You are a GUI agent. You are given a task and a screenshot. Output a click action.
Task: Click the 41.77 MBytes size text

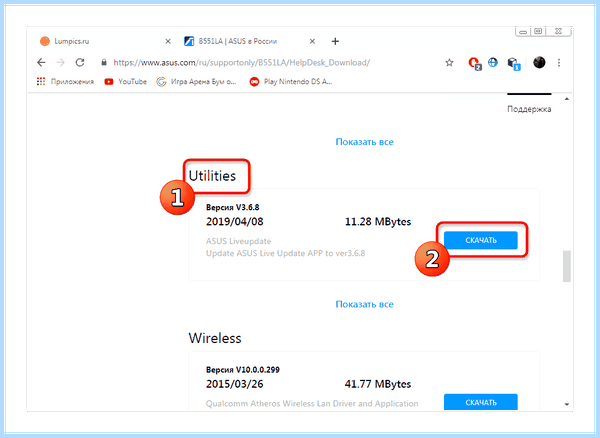tap(378, 384)
